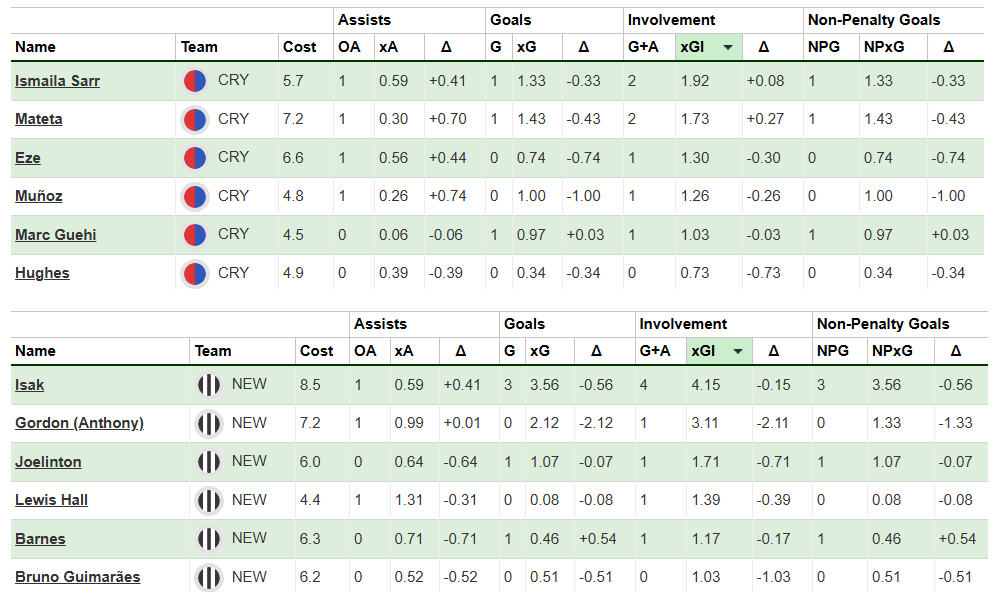Click the Barnes player name link
This screenshot has height=605, width=997.
(x=40, y=539)
